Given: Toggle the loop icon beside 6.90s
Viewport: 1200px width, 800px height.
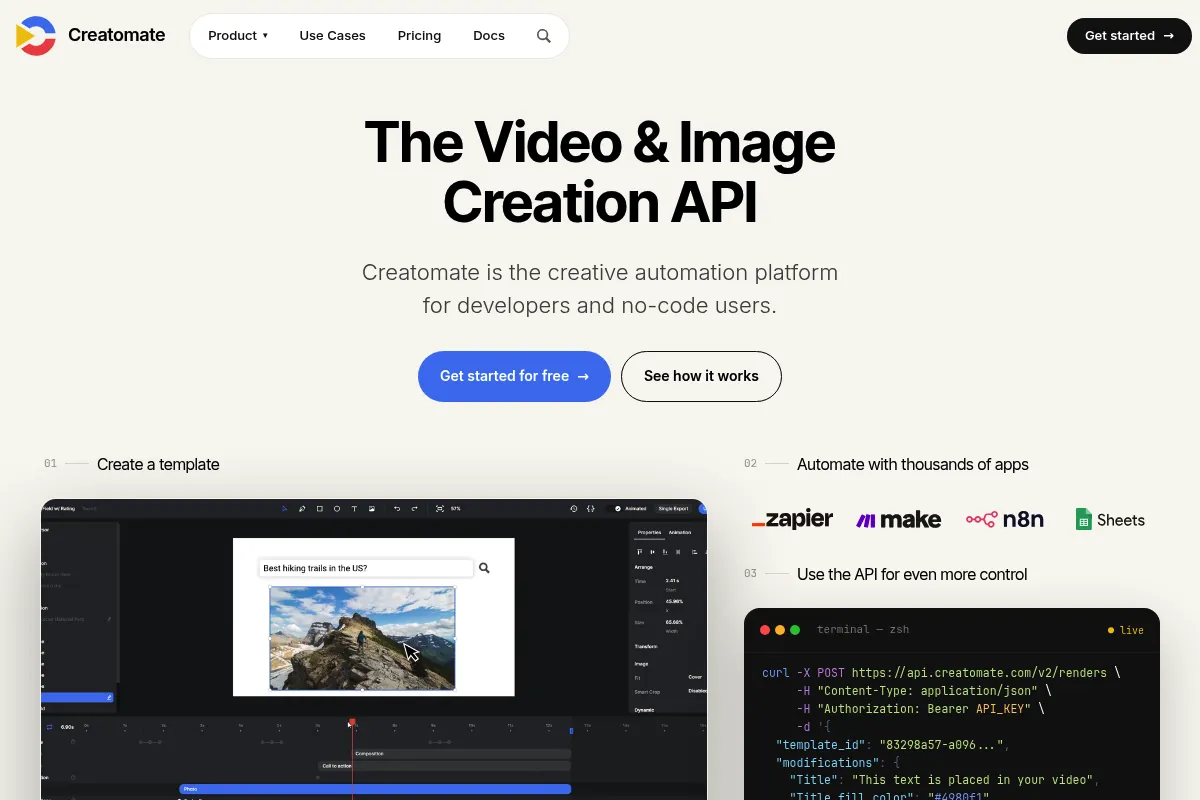Looking at the screenshot, I should click(50, 727).
